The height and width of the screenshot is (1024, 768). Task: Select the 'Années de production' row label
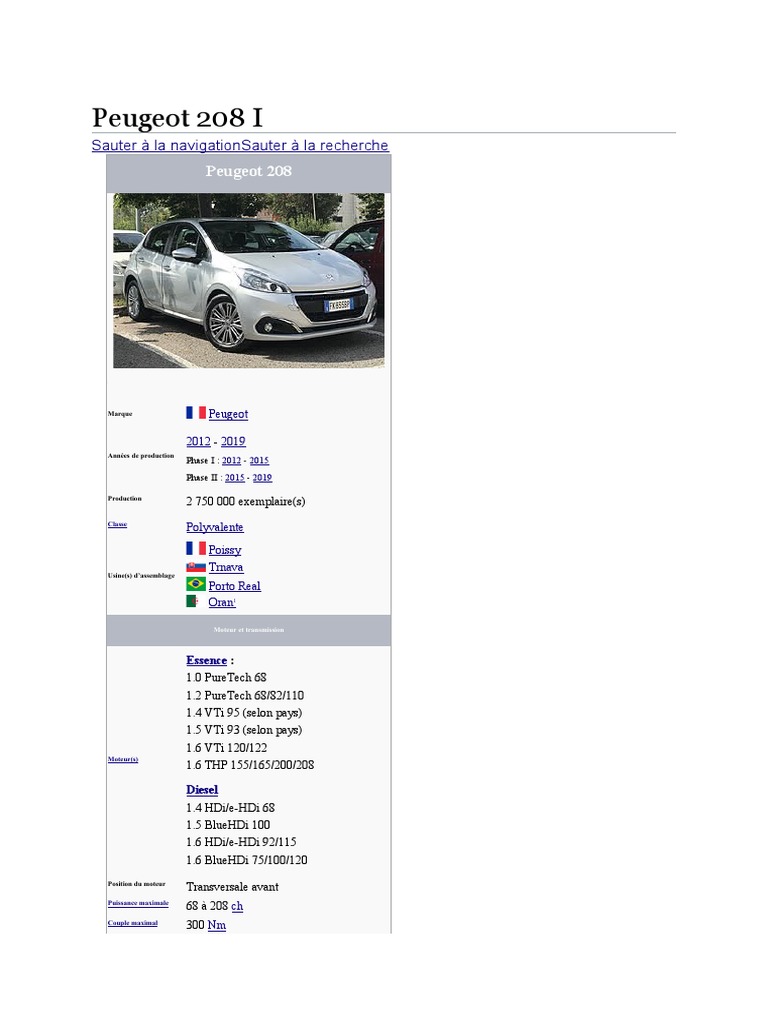click(141, 456)
